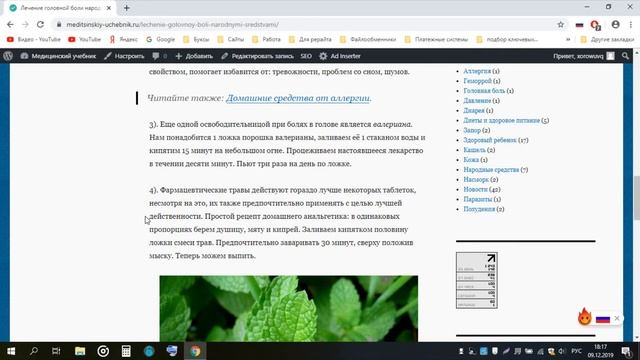
Task: Open a new browser tab
Action: pos(127,8)
